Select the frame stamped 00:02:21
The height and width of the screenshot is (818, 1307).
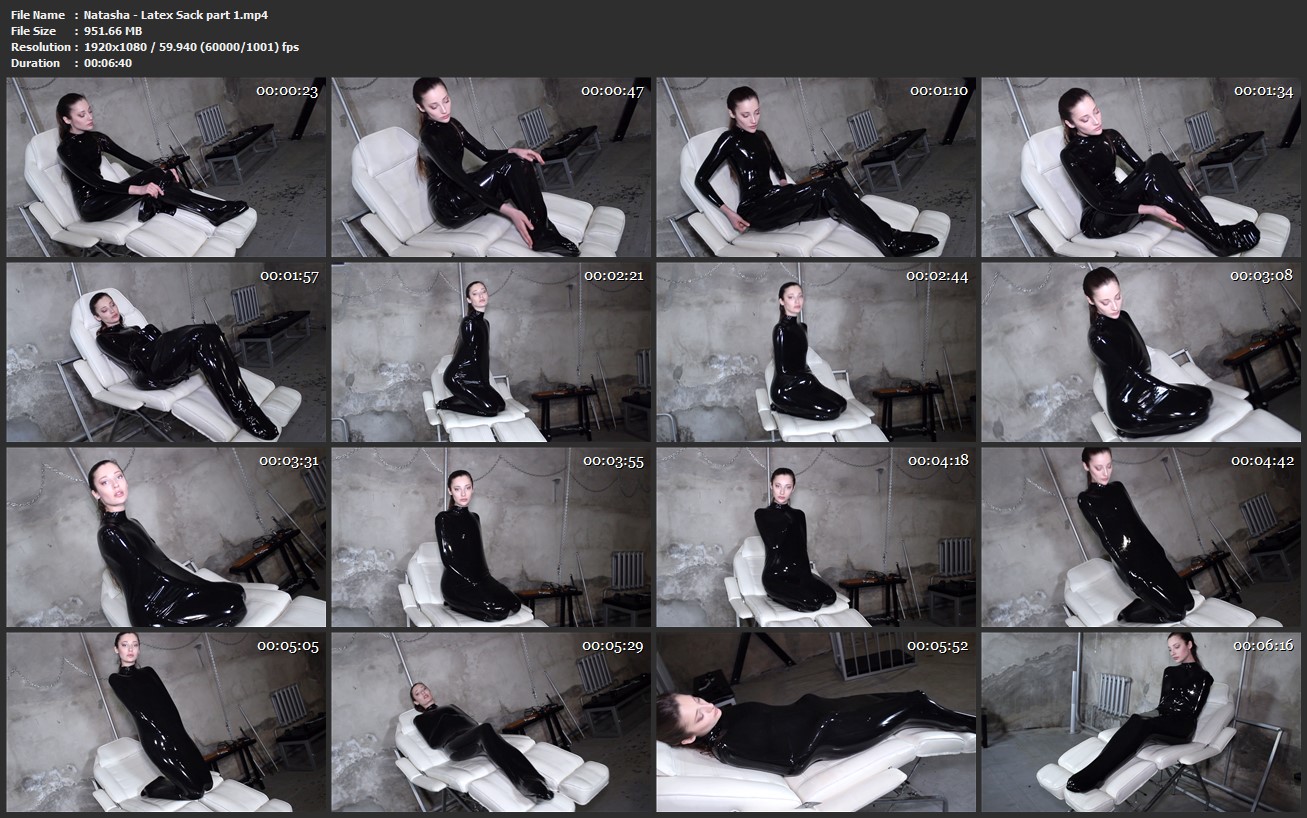[x=491, y=352]
